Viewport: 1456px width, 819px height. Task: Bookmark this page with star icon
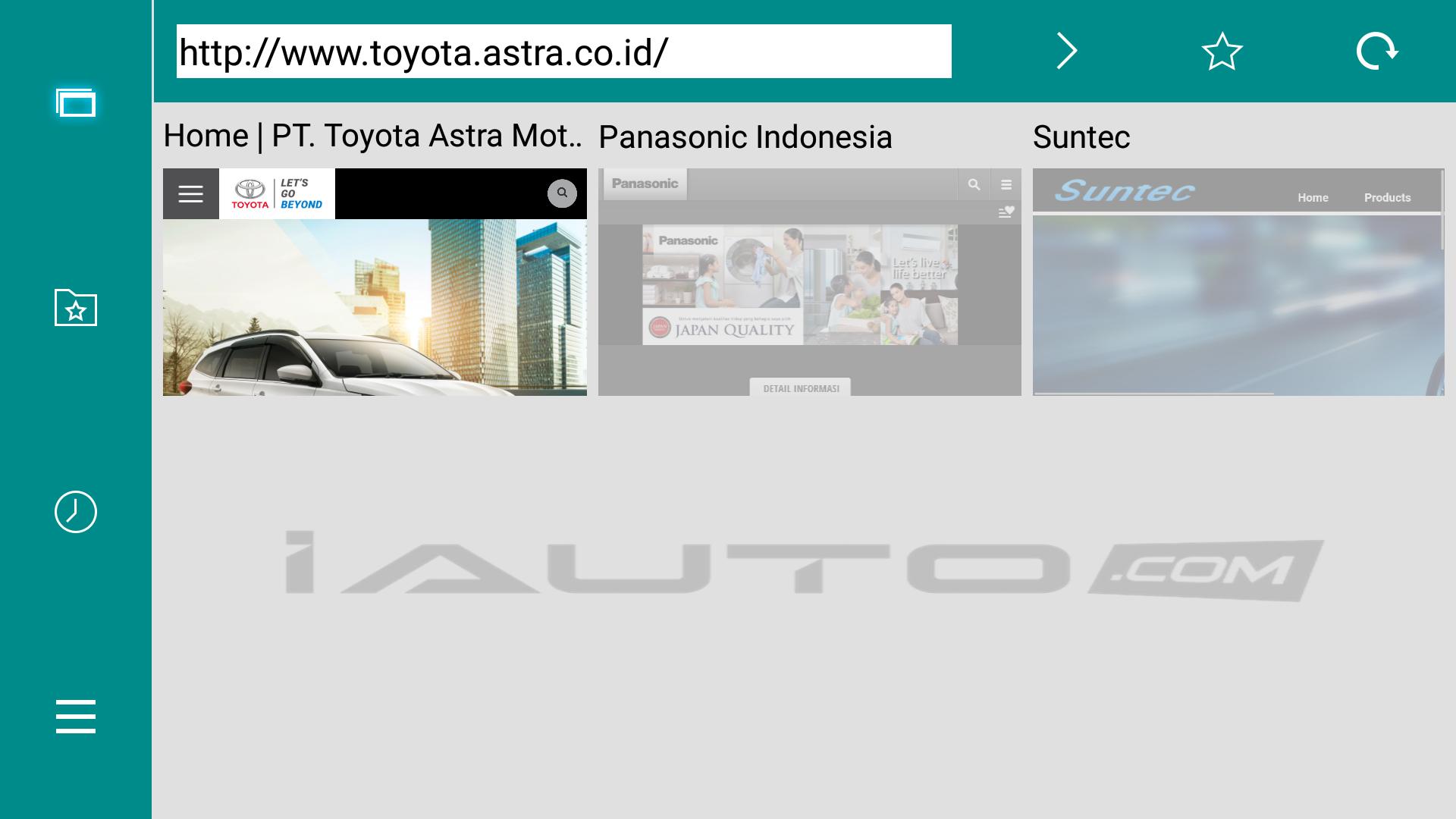pos(1222,51)
